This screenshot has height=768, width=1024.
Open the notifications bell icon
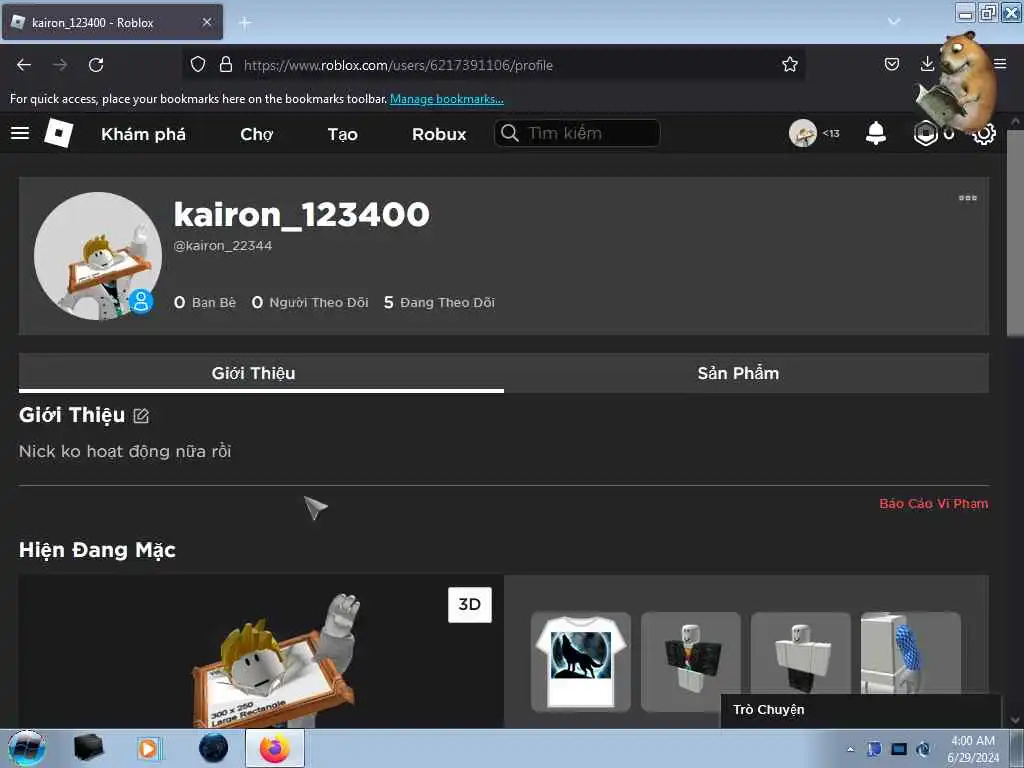876,133
